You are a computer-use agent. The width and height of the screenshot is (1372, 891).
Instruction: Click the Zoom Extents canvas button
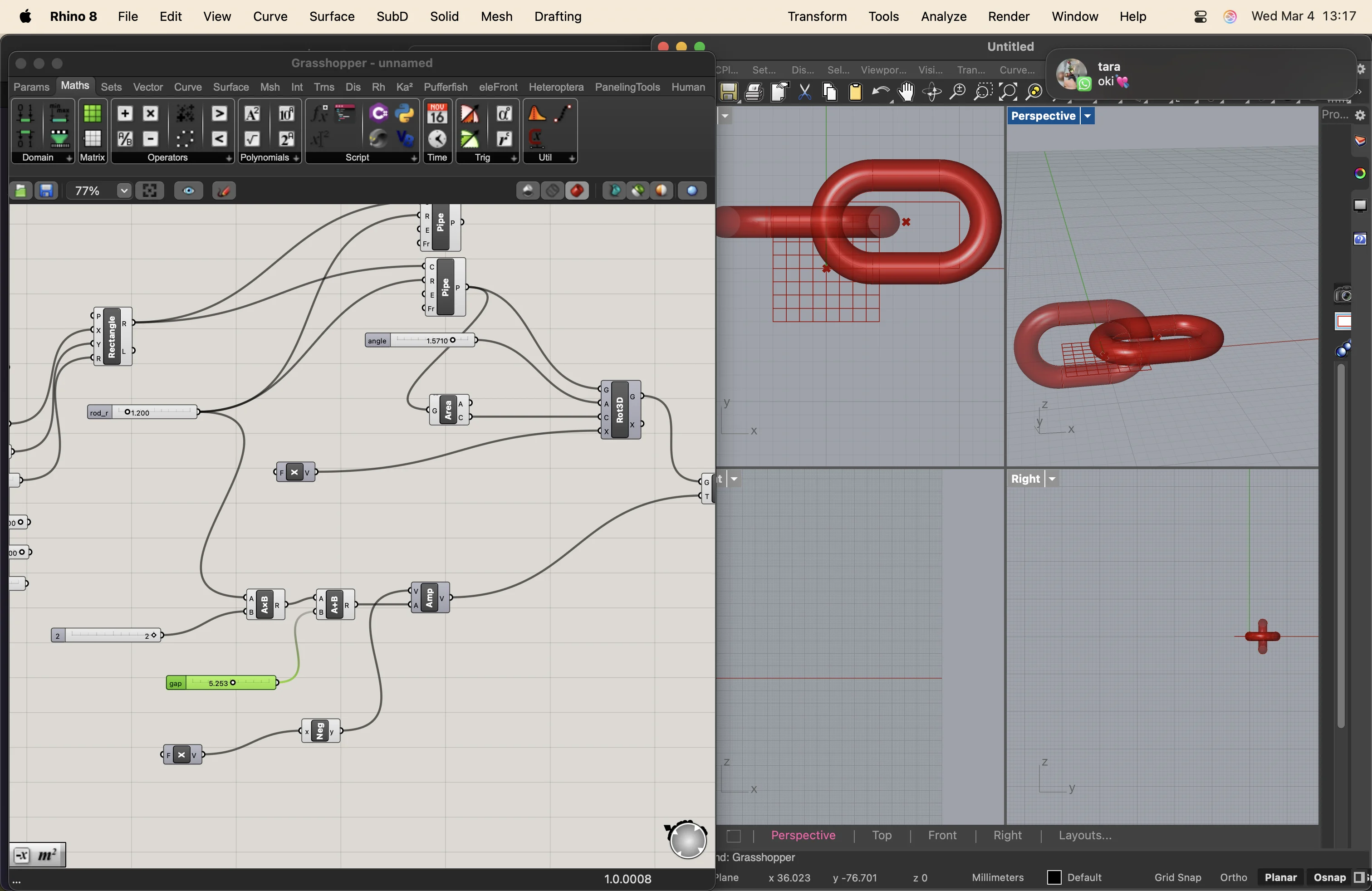[150, 191]
